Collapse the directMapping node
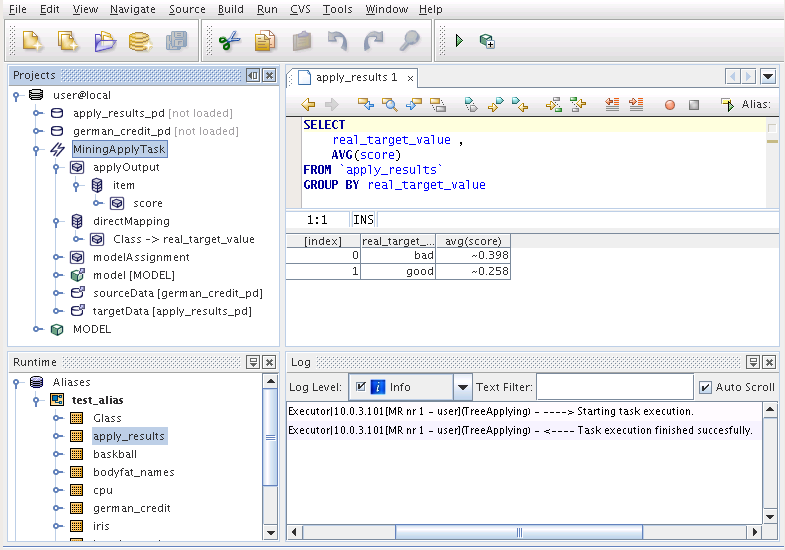The width and height of the screenshot is (785, 550). (x=56, y=221)
